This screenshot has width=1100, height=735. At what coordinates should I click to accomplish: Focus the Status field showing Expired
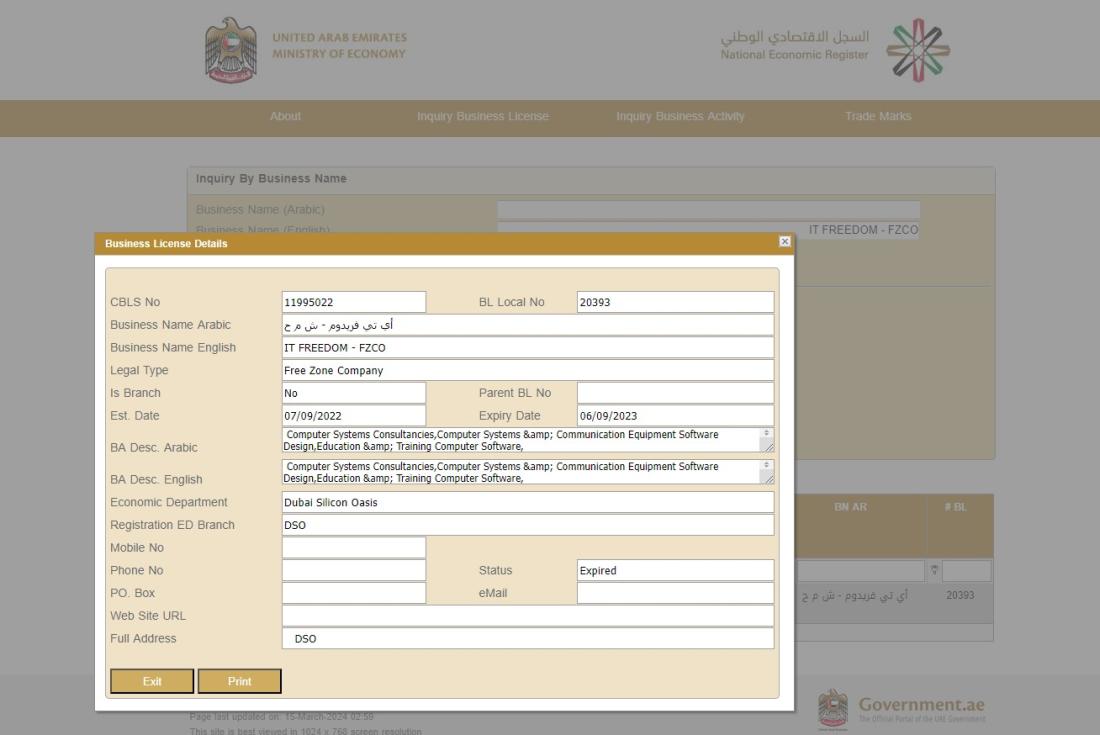[675, 570]
